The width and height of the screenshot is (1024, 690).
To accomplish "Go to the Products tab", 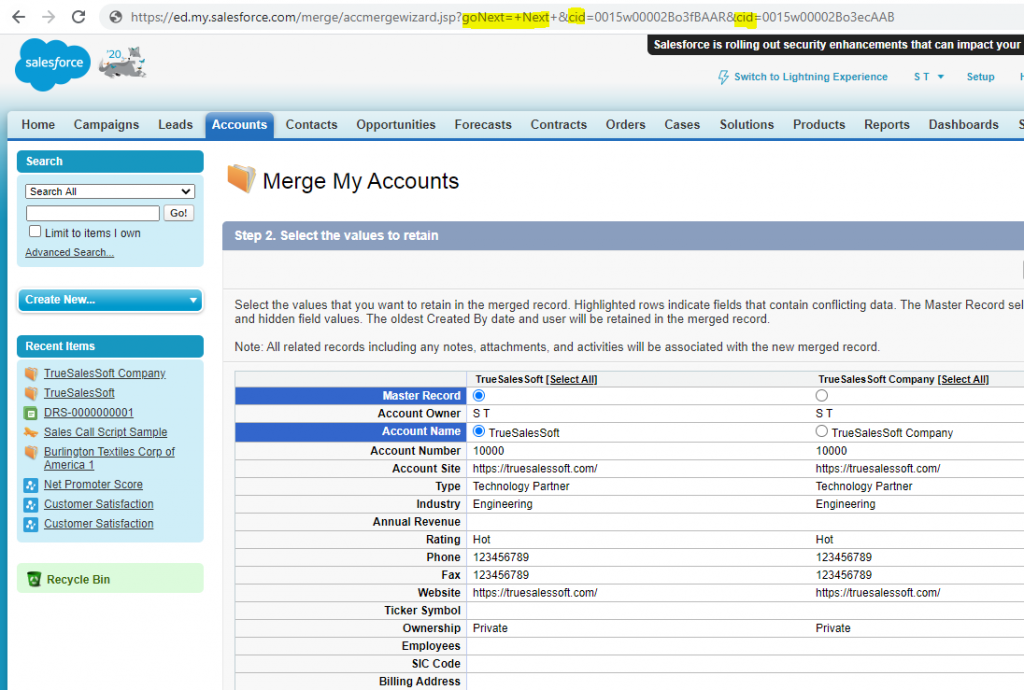I will [819, 125].
